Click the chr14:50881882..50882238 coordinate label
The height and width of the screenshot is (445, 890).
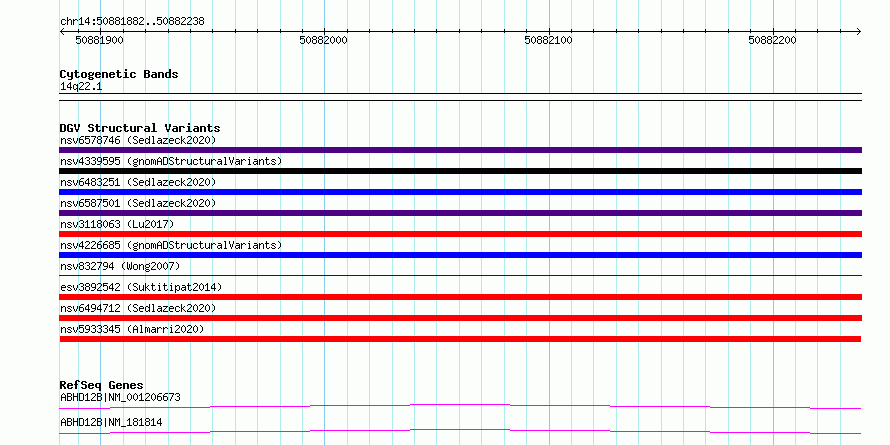point(132,22)
